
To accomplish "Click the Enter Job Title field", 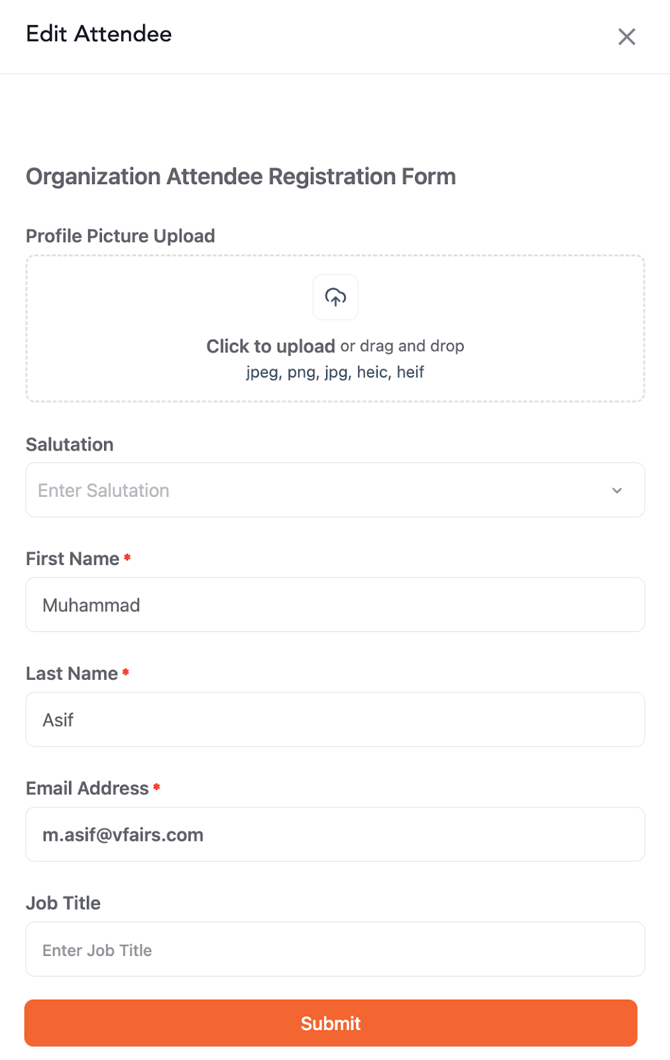I will click(335, 950).
